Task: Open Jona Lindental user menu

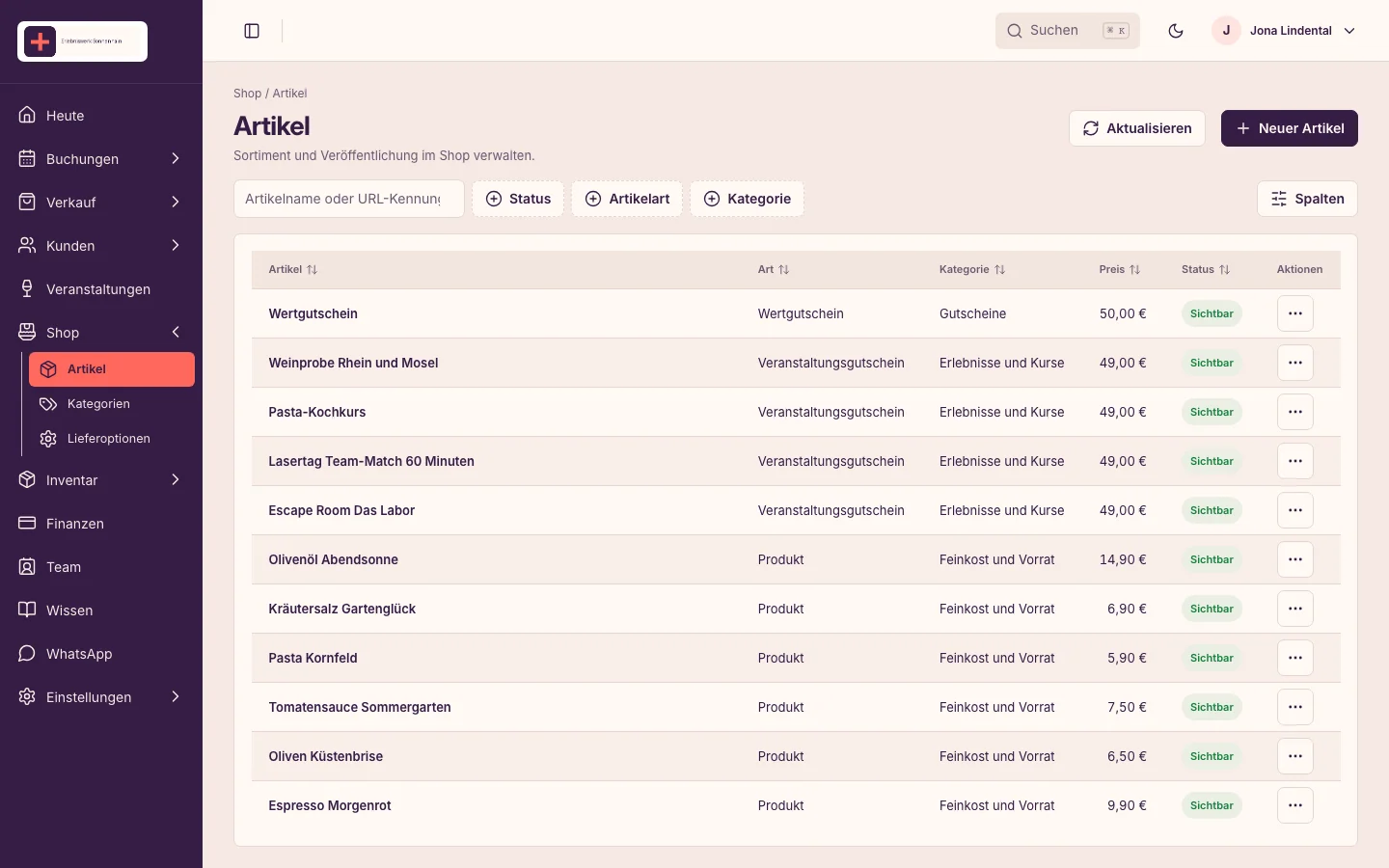Action: pyautogui.click(x=1284, y=31)
